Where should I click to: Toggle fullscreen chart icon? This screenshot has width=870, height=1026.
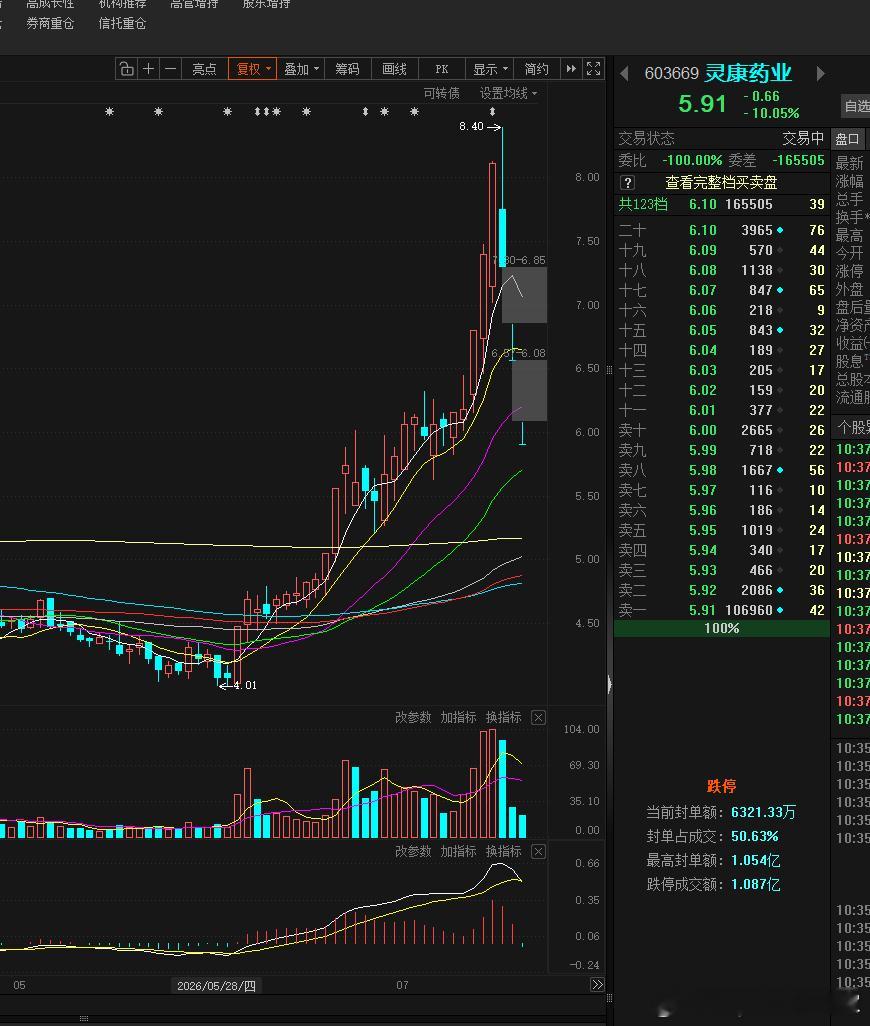point(593,69)
